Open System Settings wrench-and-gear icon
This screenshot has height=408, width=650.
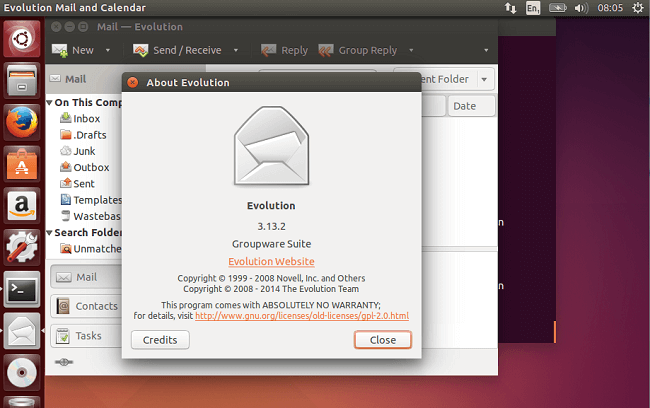(x=22, y=248)
